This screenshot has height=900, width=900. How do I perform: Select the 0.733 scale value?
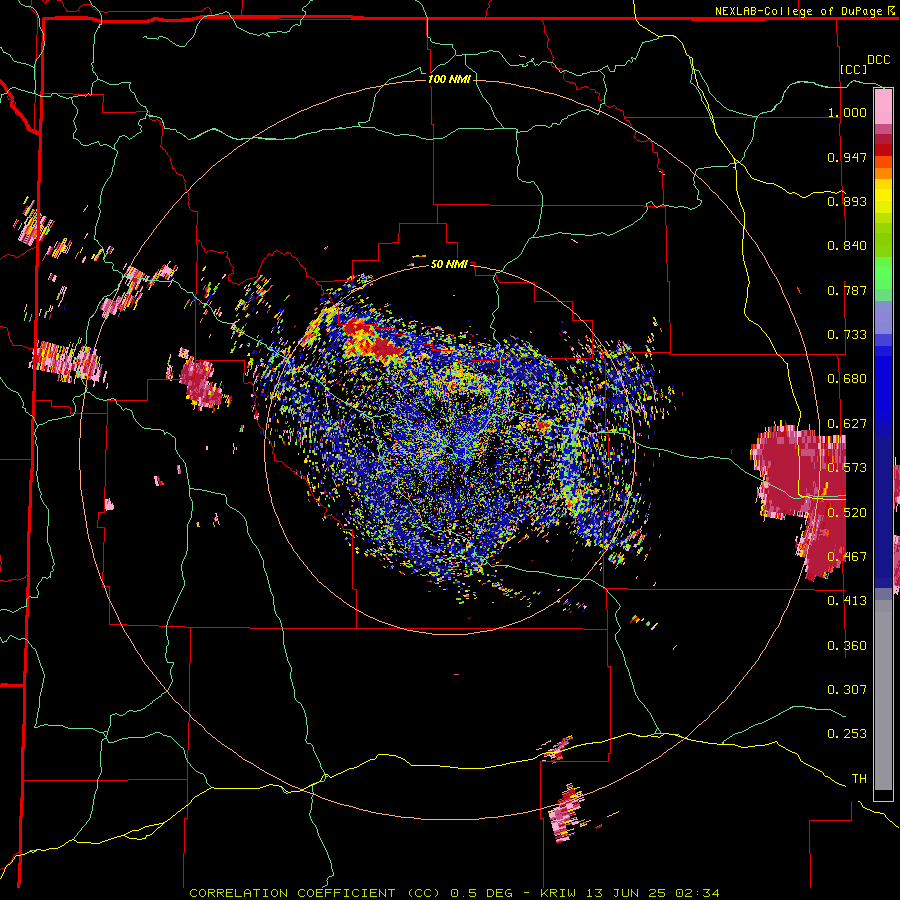pyautogui.click(x=847, y=335)
